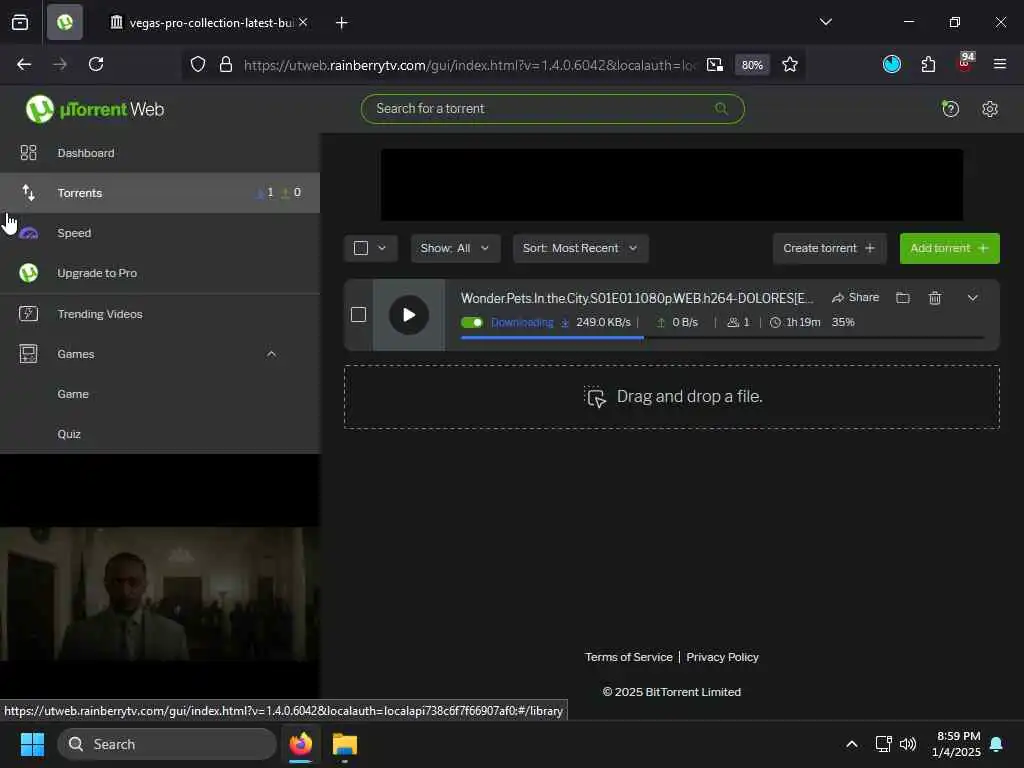
Task: Click Upgrade to Pro in sidebar
Action: (x=160, y=273)
